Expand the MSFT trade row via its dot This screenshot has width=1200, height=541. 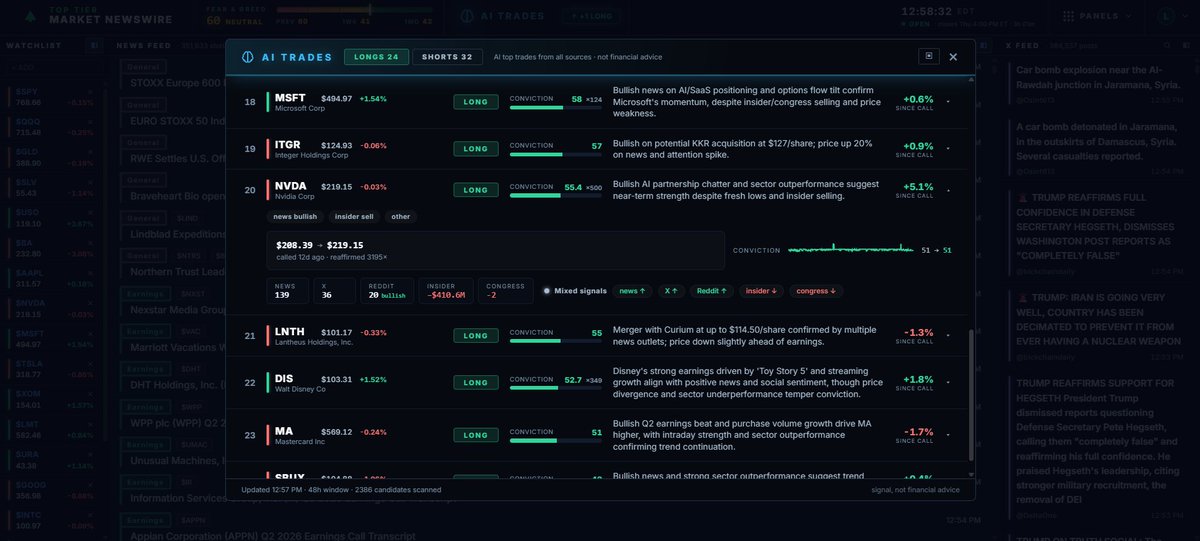[x=948, y=102]
